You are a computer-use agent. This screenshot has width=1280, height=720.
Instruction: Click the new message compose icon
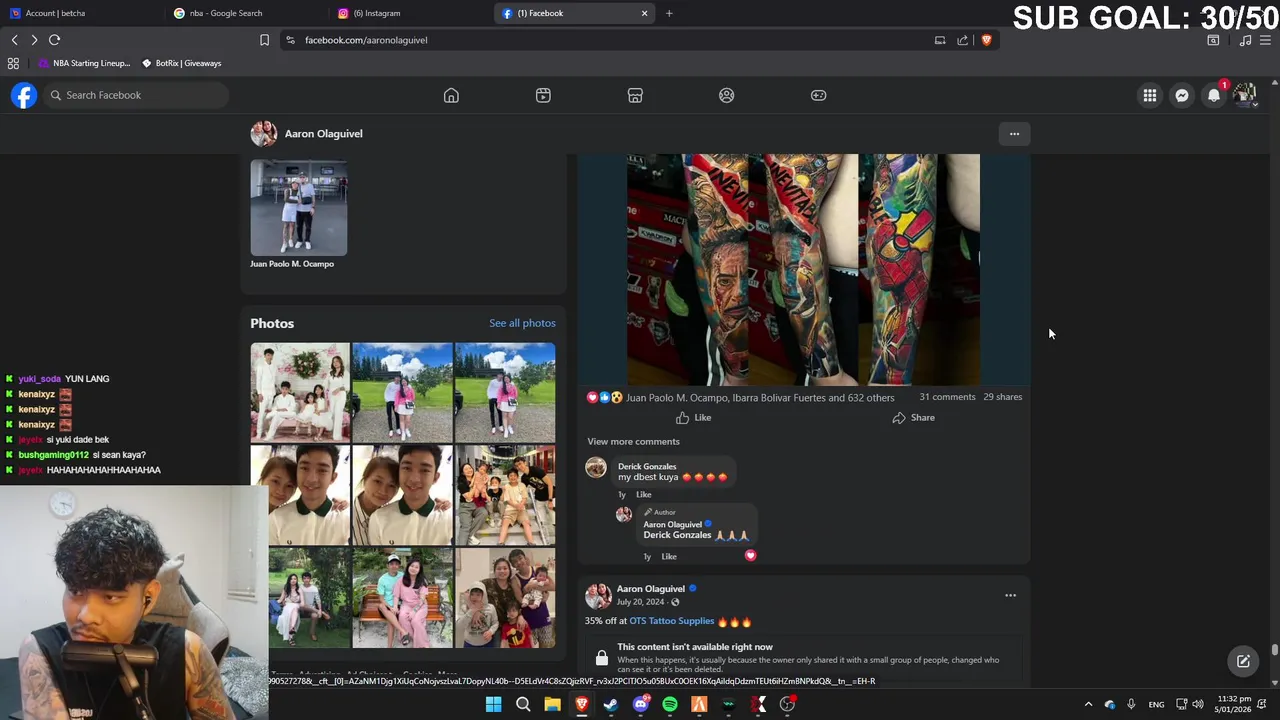(x=1243, y=661)
